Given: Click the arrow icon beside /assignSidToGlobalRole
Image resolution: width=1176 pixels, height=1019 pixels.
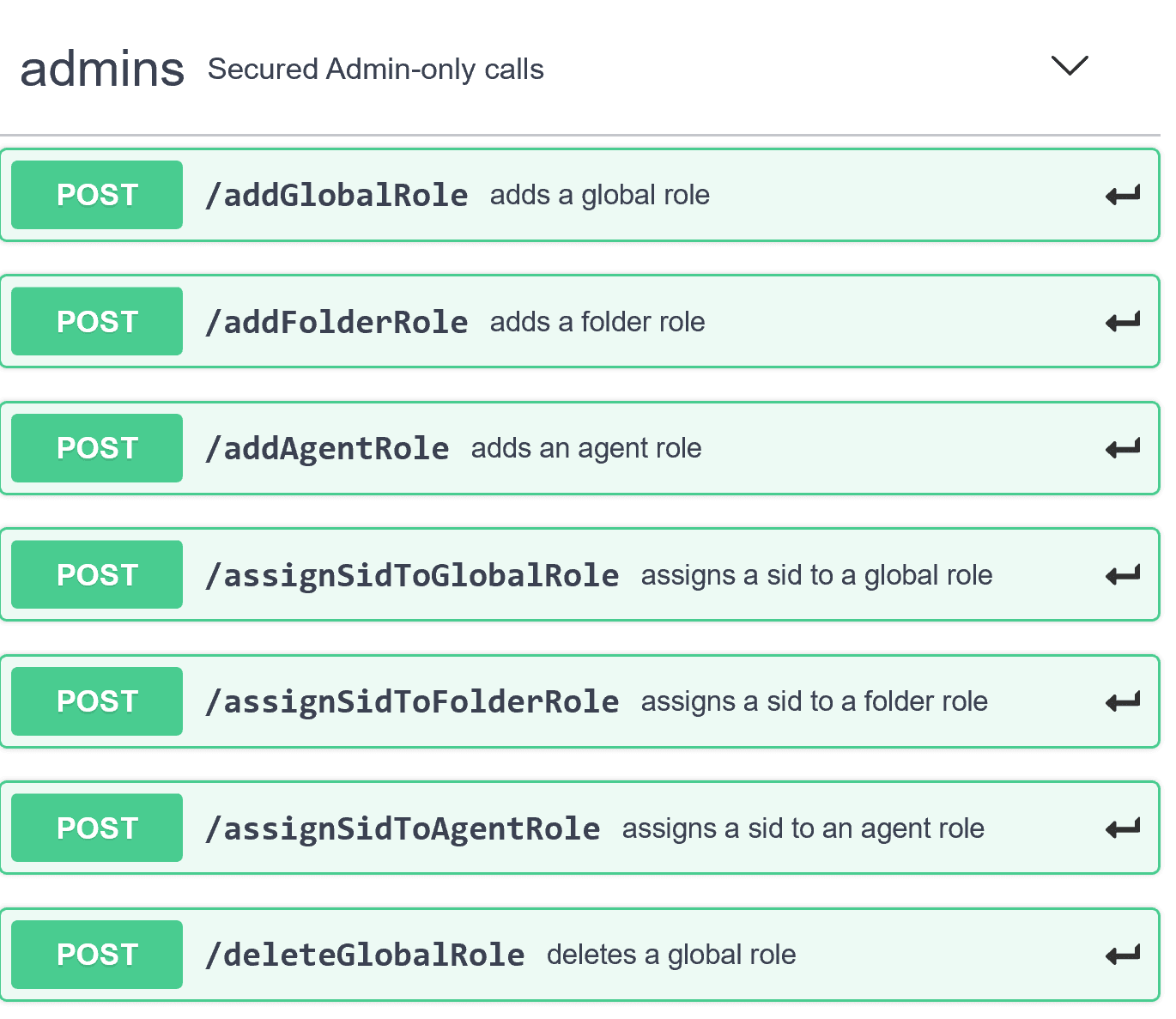Looking at the screenshot, I should click(1122, 574).
